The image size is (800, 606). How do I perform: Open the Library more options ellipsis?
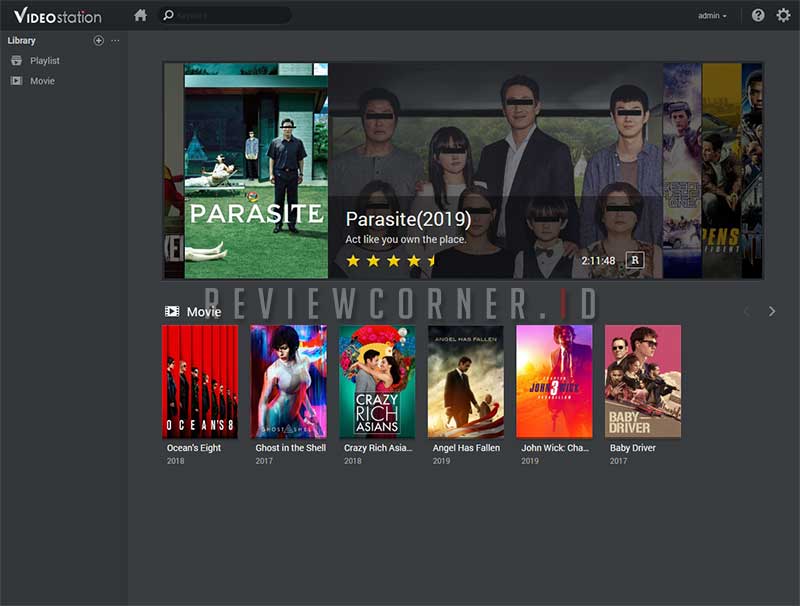pos(115,41)
